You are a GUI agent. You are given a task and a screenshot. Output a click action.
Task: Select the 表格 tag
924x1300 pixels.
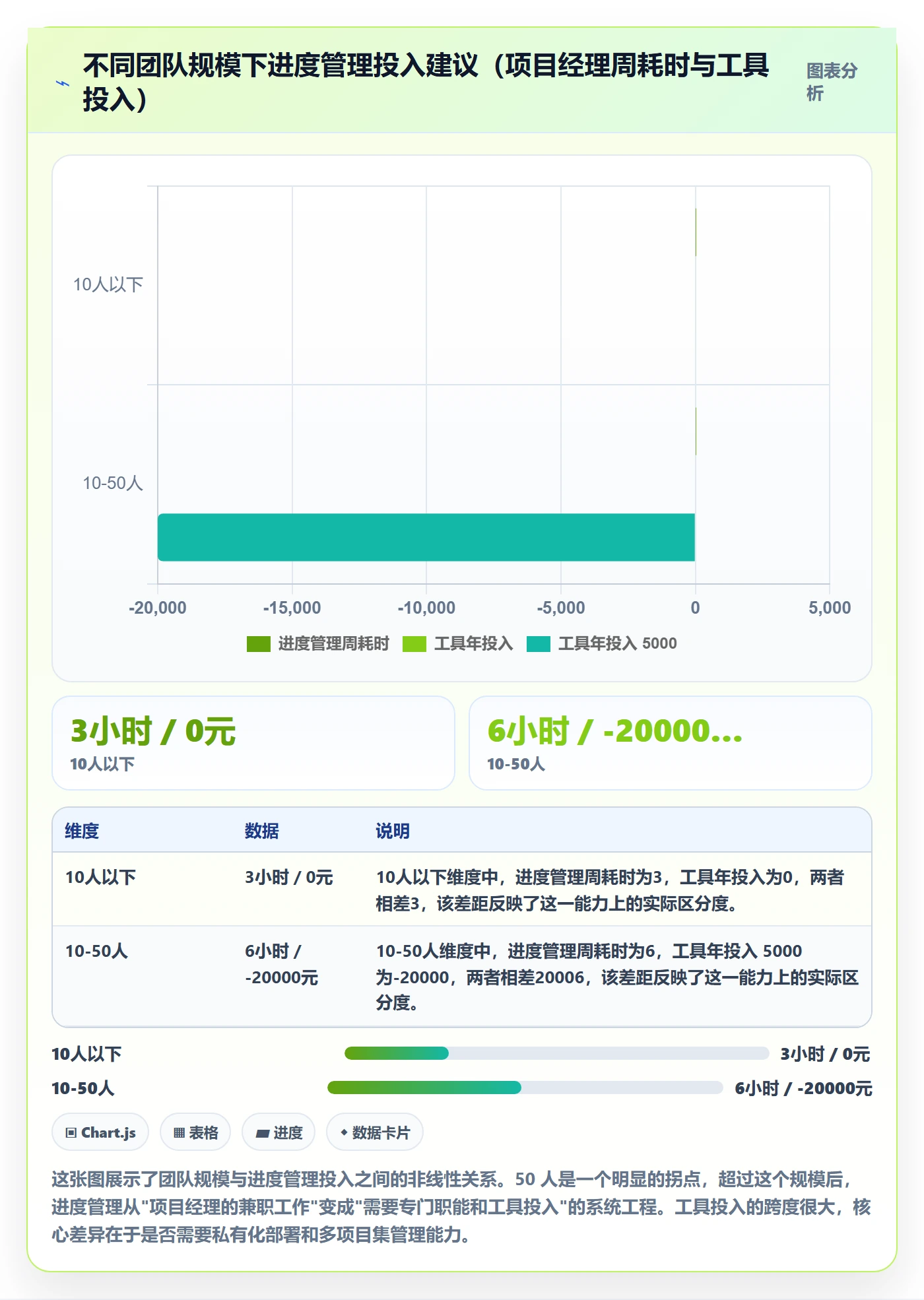(195, 1132)
